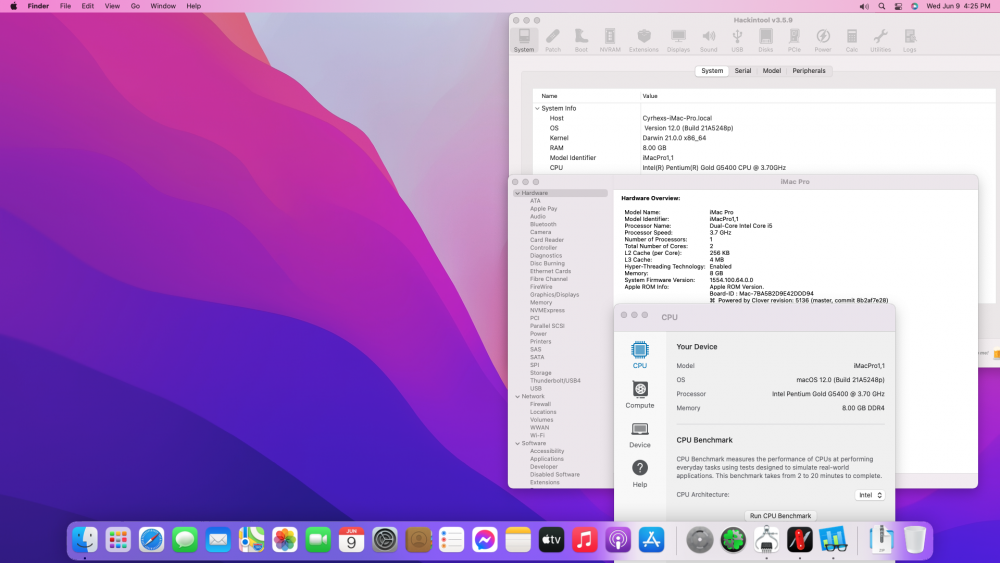Screen dimensions: 1000x563
Task: Select the USB toolbar icon in Hackintool
Action: click(737, 40)
